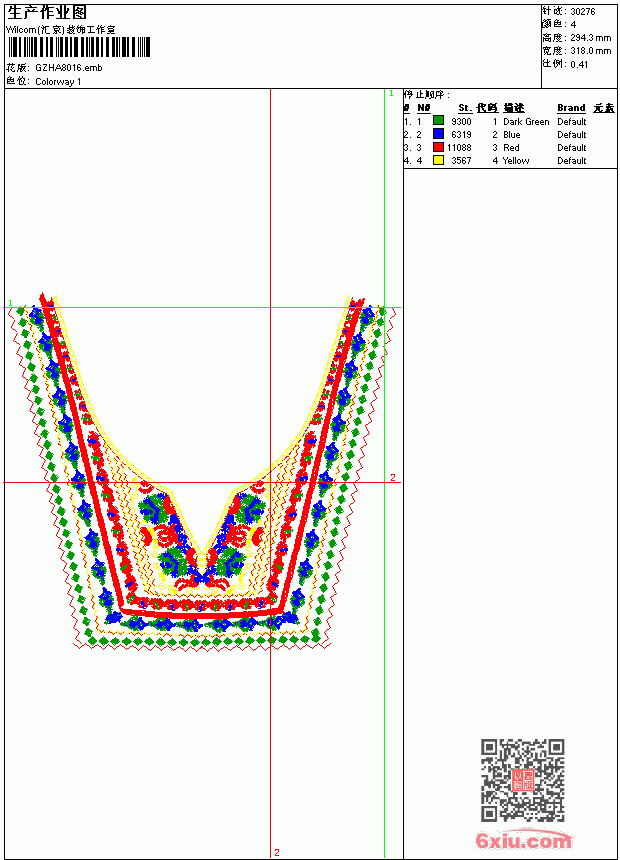The width and height of the screenshot is (620, 860).
Task: Select the Red thread color swatch
Action: (438, 147)
